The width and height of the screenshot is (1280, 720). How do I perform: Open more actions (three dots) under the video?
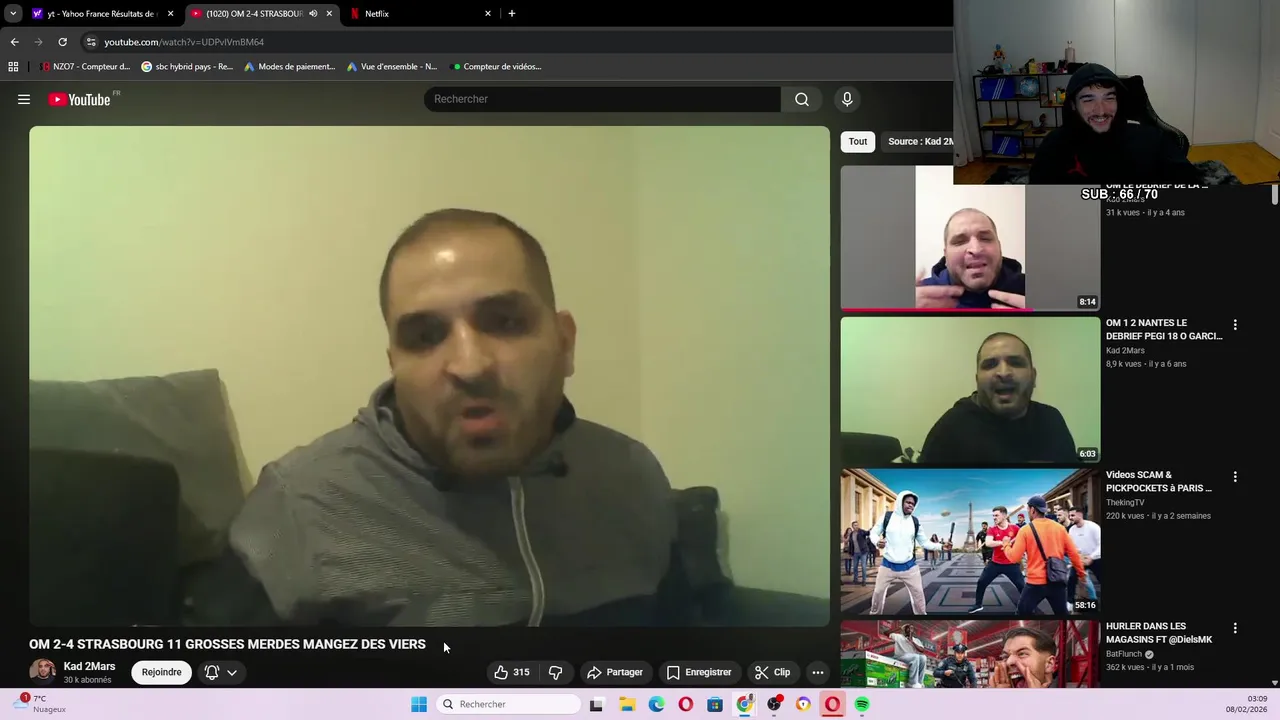pos(817,672)
